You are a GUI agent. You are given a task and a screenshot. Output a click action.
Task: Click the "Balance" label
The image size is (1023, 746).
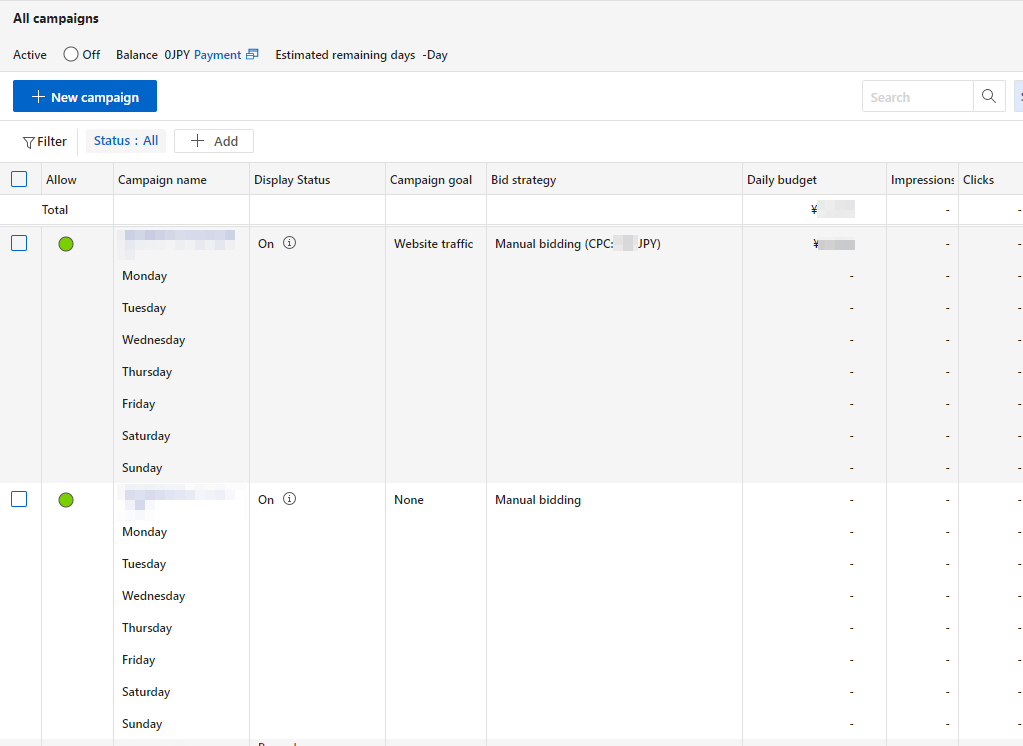point(137,55)
